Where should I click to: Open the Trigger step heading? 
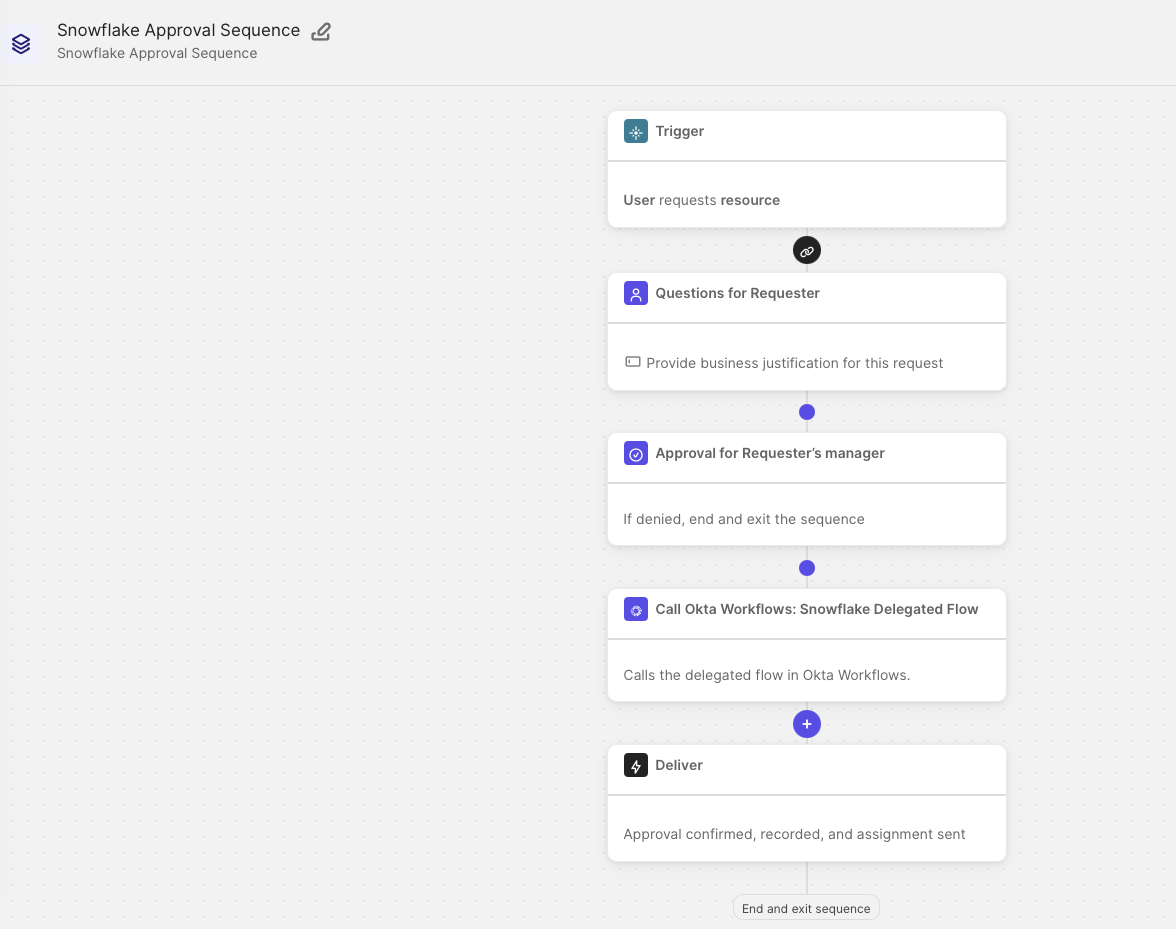680,131
